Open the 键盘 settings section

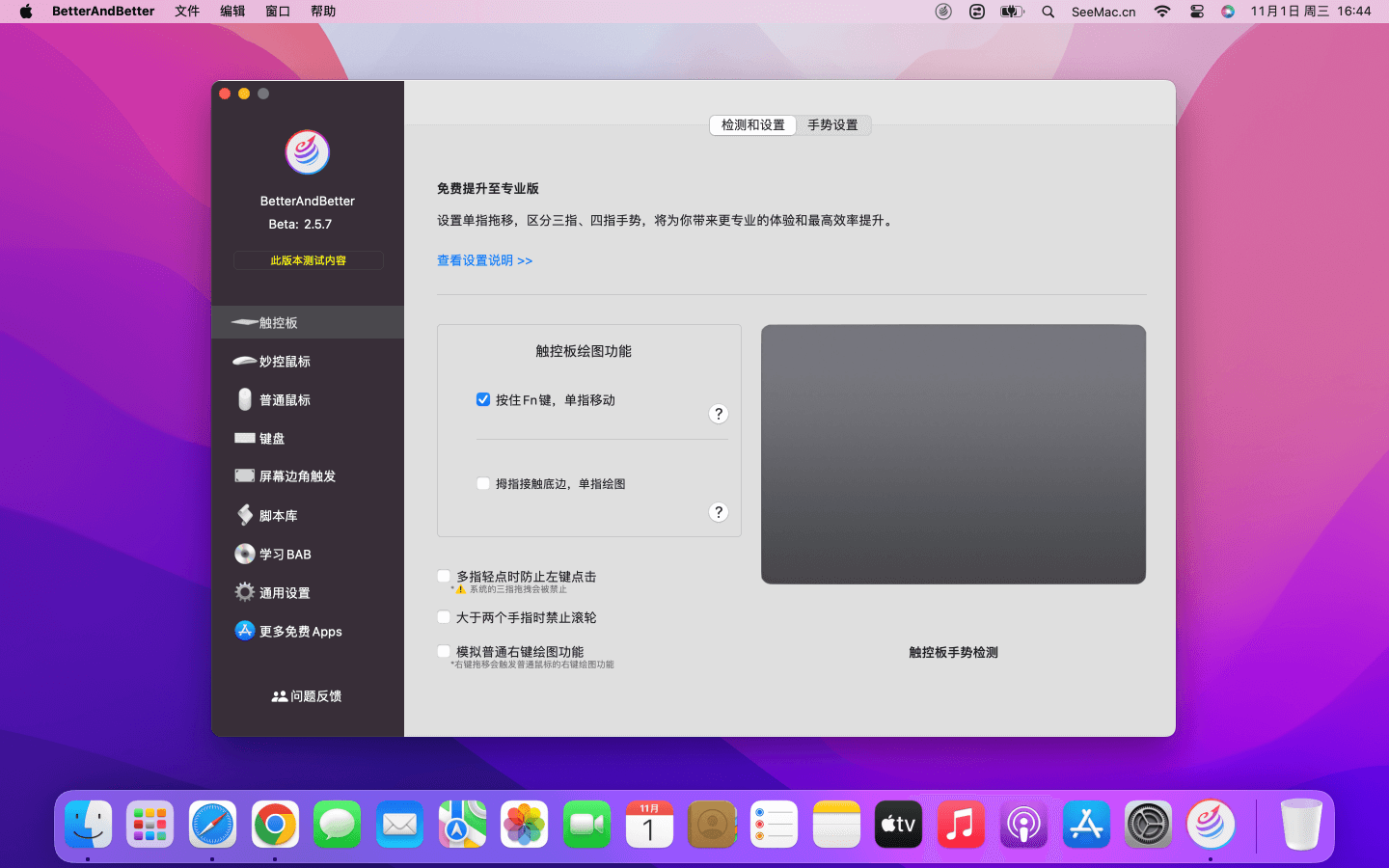coord(272,439)
